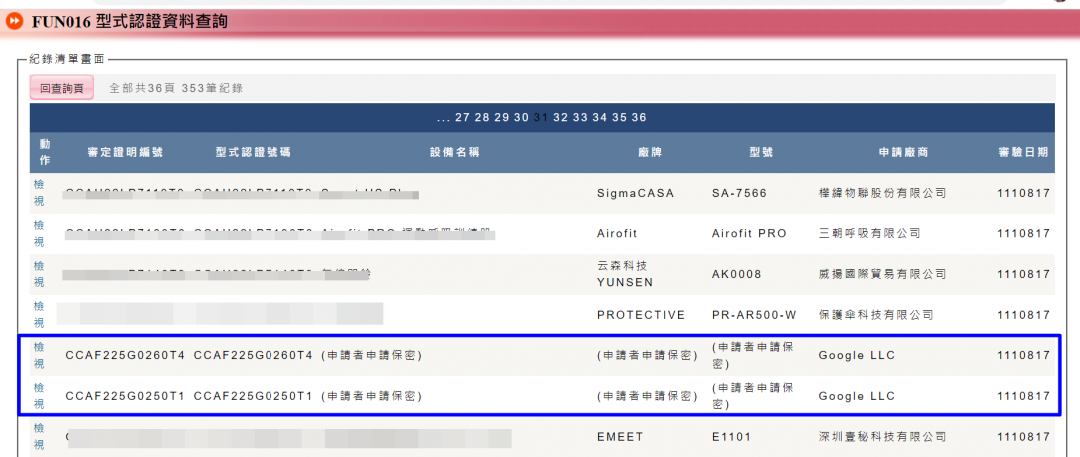Navigate to page 32 of the list
The width and height of the screenshot is (1080, 457).
(x=560, y=118)
